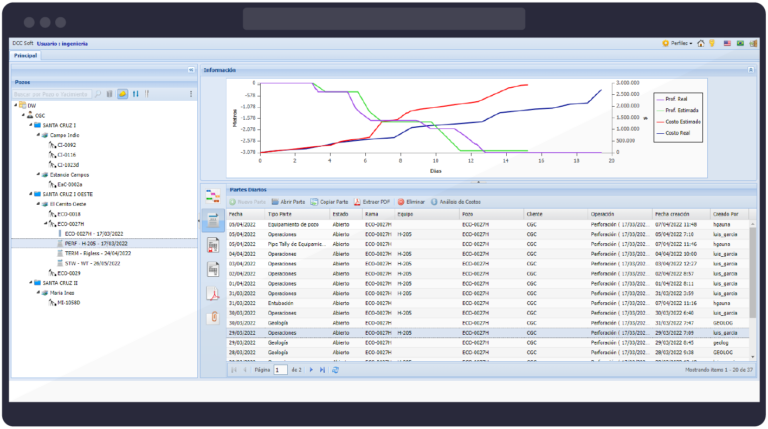Collapse the Campo Indio node

click(38, 135)
